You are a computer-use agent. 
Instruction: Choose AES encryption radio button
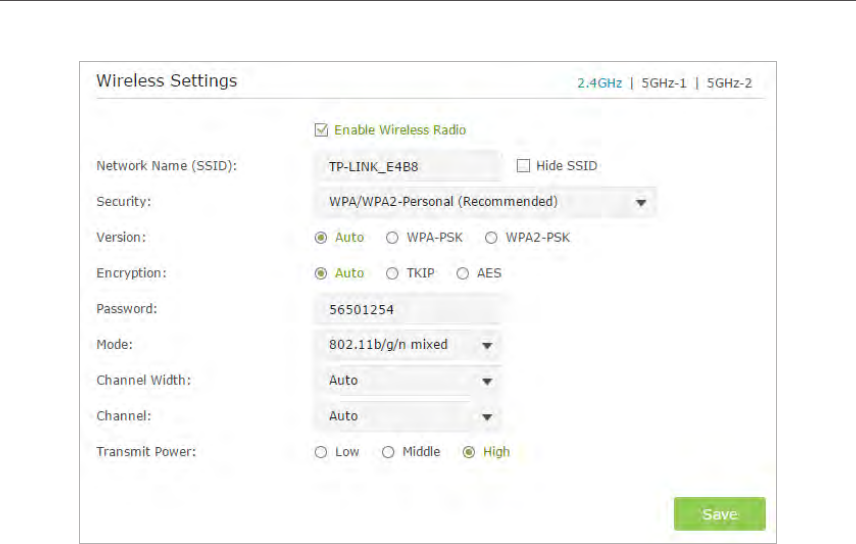tap(462, 273)
